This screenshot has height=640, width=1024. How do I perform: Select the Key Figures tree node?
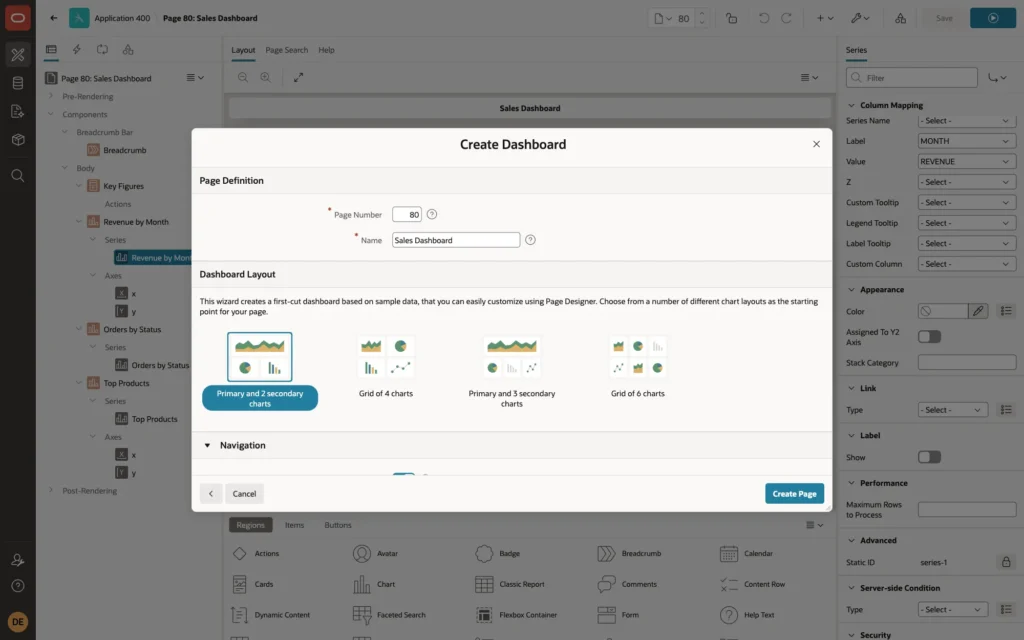pyautogui.click(x=123, y=186)
